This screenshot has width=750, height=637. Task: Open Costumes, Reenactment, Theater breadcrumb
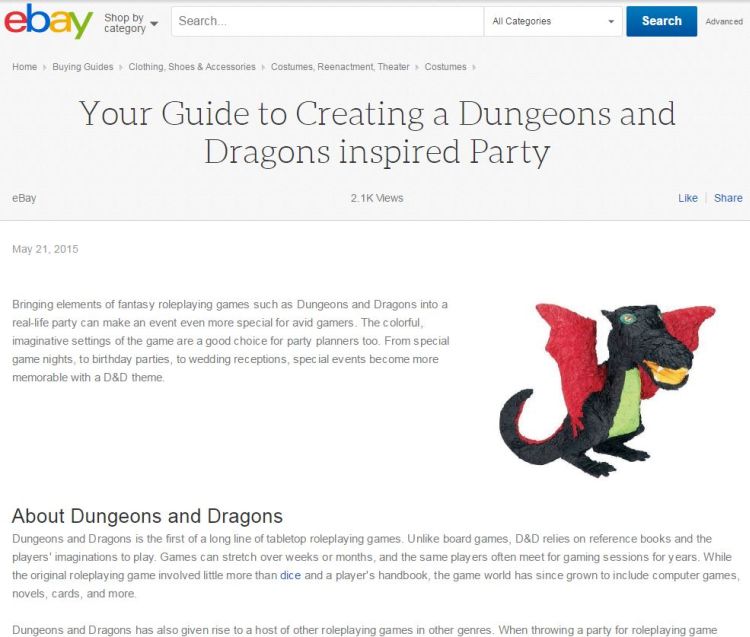click(x=340, y=66)
